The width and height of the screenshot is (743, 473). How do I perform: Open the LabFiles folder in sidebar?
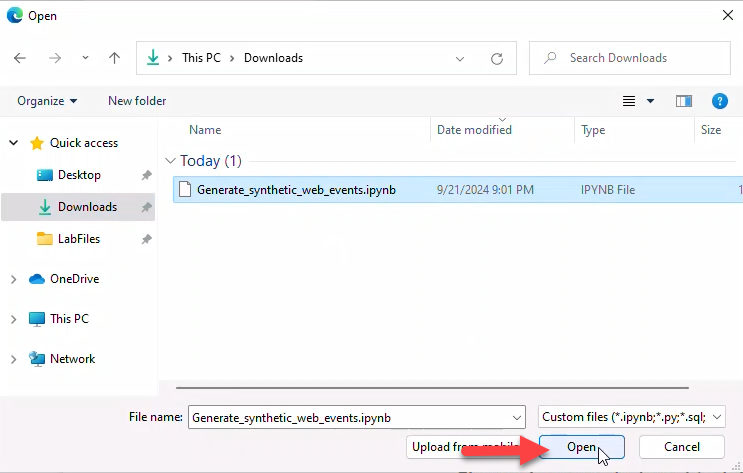click(x=78, y=239)
